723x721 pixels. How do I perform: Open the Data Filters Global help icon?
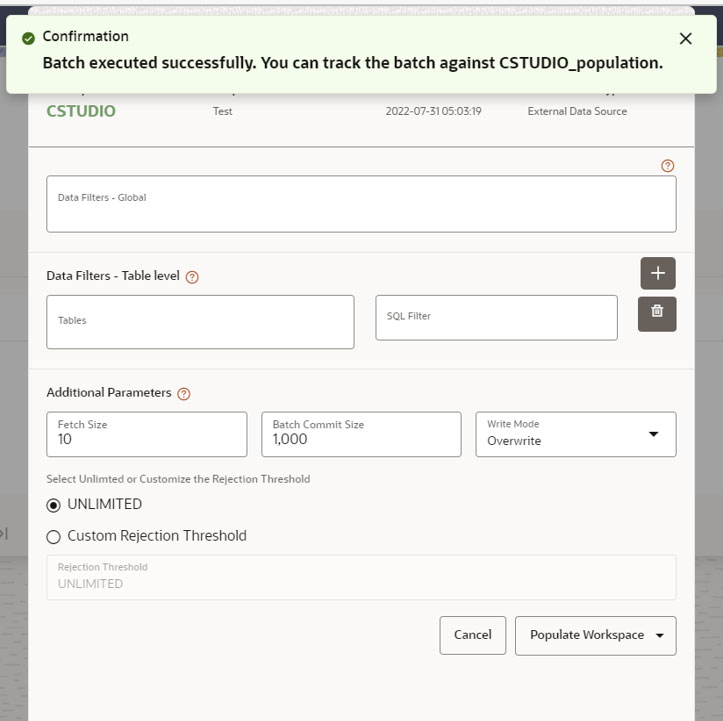pyautogui.click(x=667, y=165)
